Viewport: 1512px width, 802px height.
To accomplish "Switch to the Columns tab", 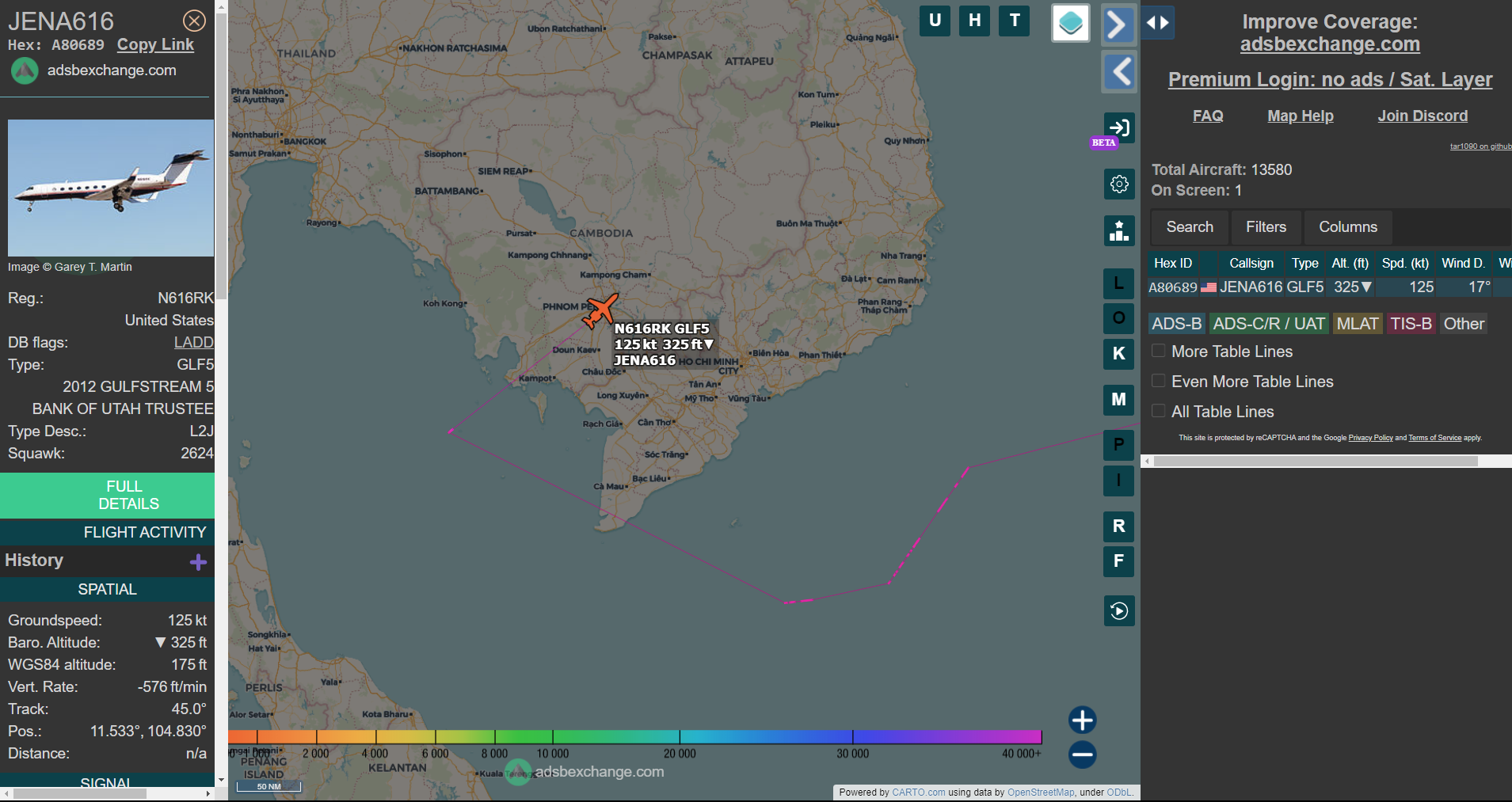I will (1348, 227).
